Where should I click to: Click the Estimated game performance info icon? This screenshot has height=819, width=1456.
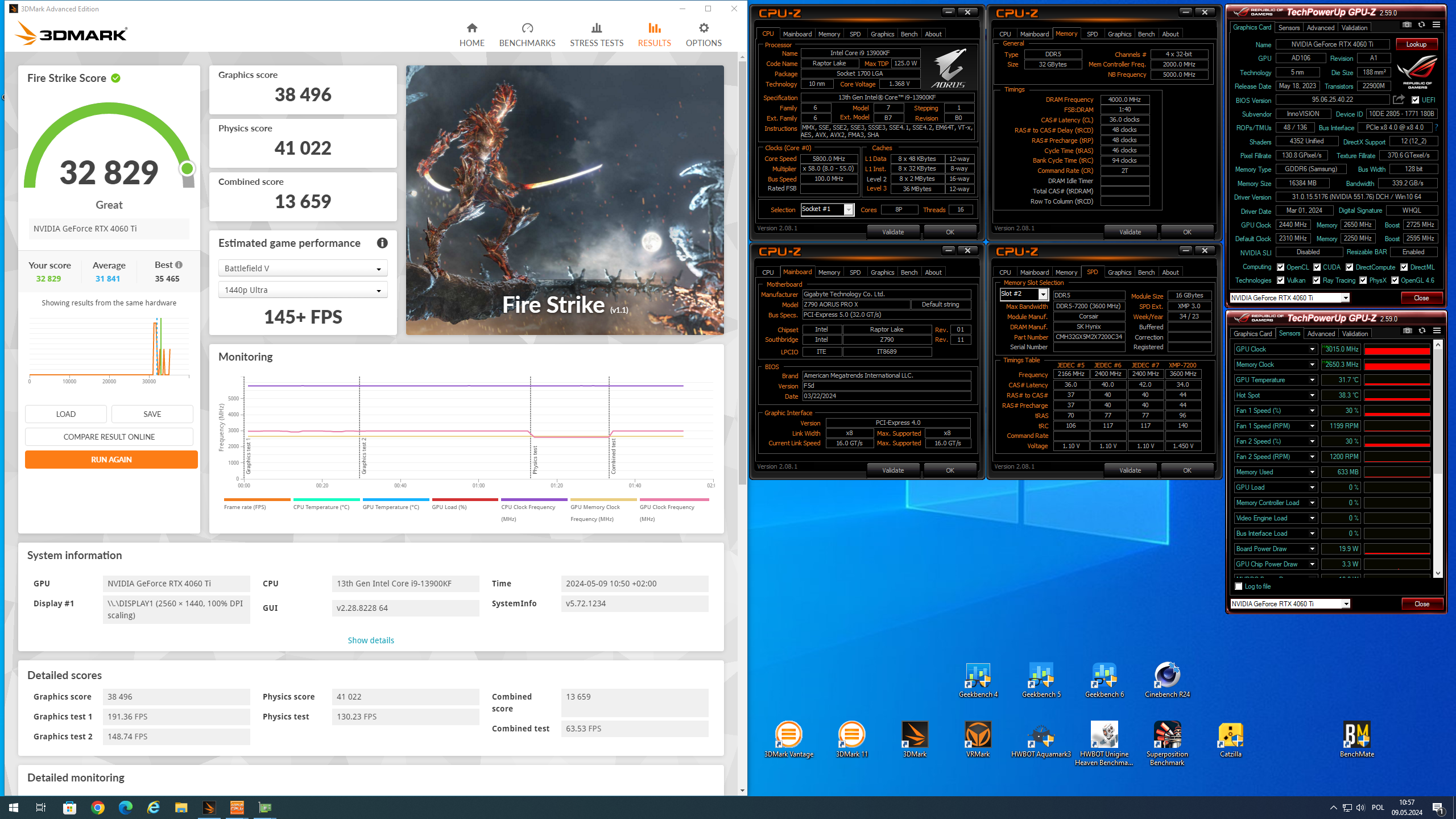click(382, 243)
